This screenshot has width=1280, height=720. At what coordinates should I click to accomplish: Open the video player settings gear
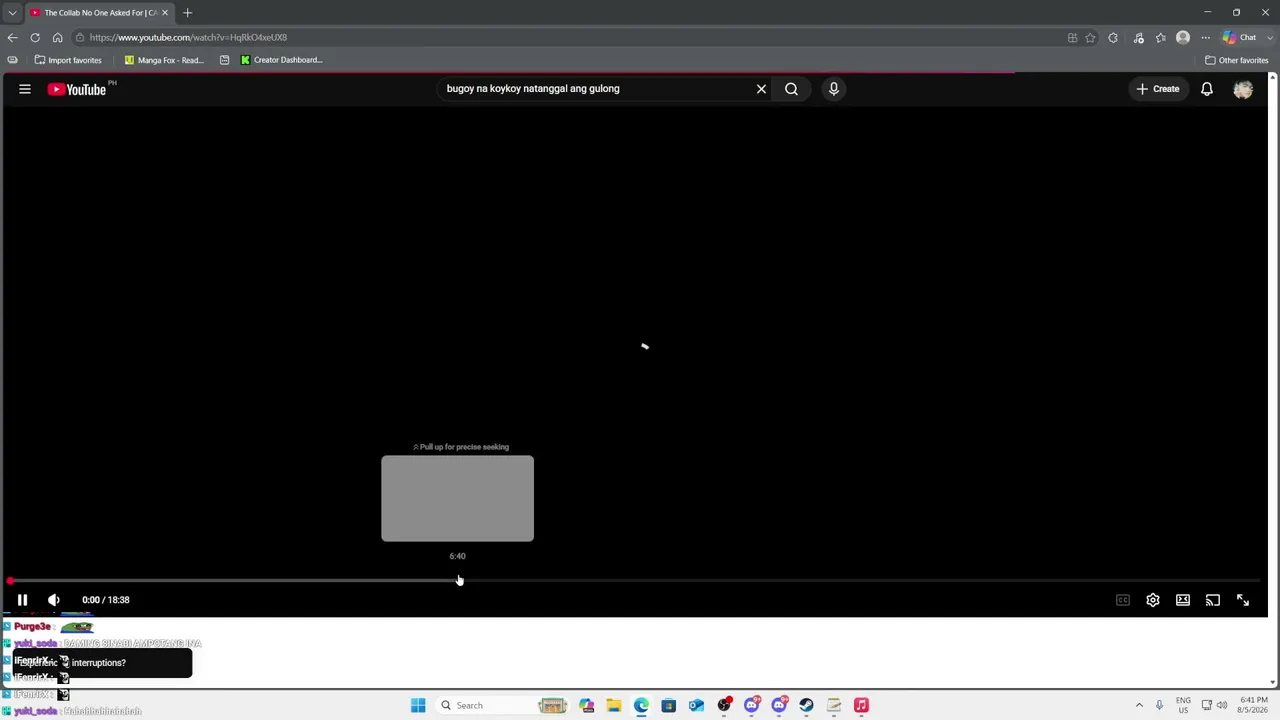(1153, 600)
